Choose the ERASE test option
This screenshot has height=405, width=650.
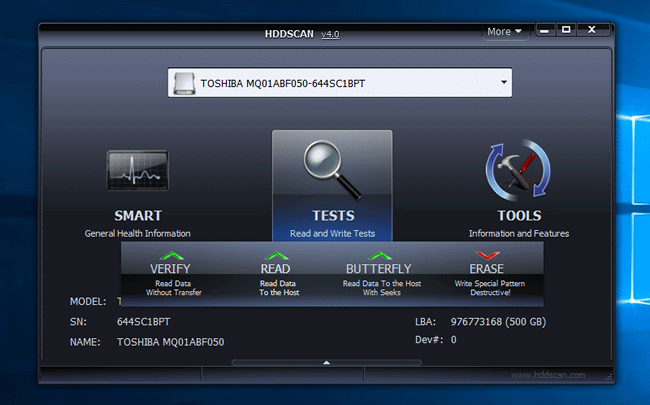coord(486,269)
